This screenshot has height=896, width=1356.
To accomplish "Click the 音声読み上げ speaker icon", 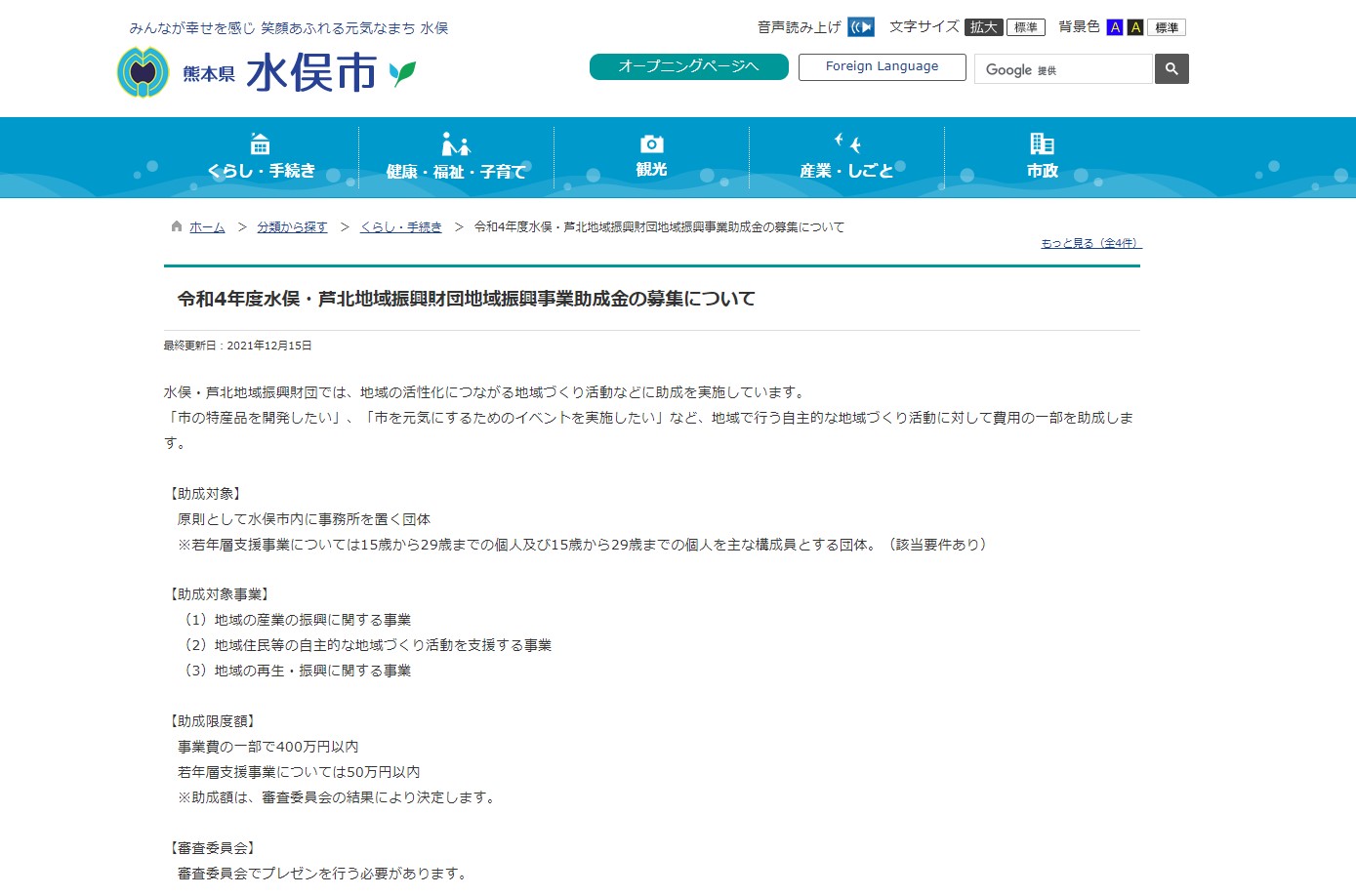I will [860, 26].
